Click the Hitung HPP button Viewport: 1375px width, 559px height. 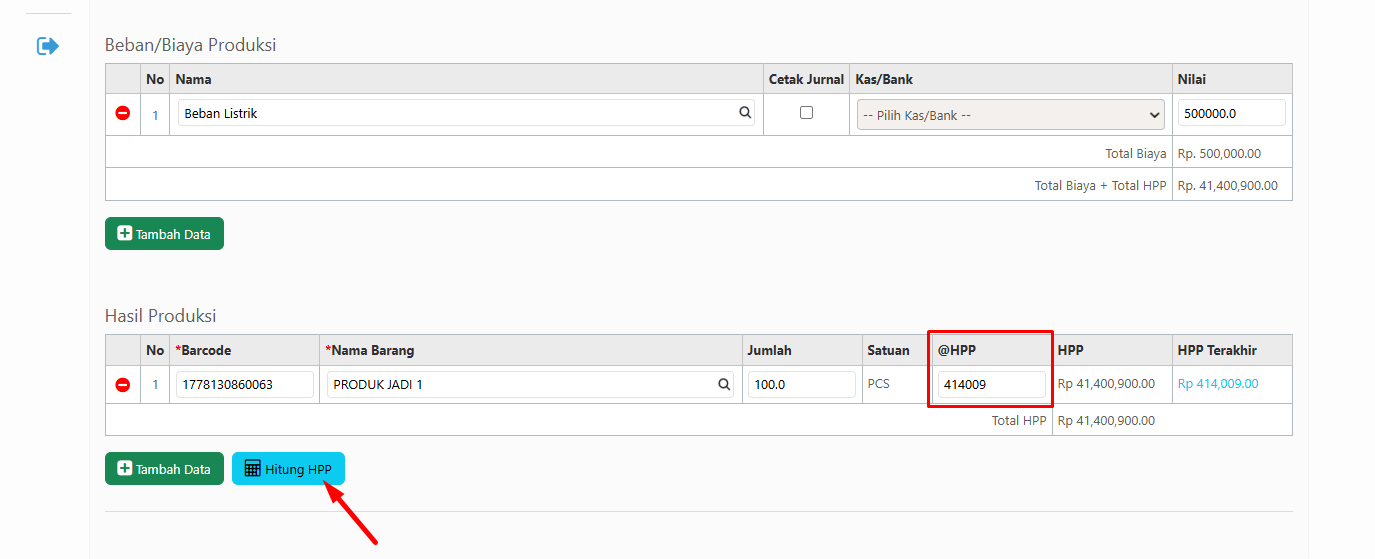tap(288, 469)
